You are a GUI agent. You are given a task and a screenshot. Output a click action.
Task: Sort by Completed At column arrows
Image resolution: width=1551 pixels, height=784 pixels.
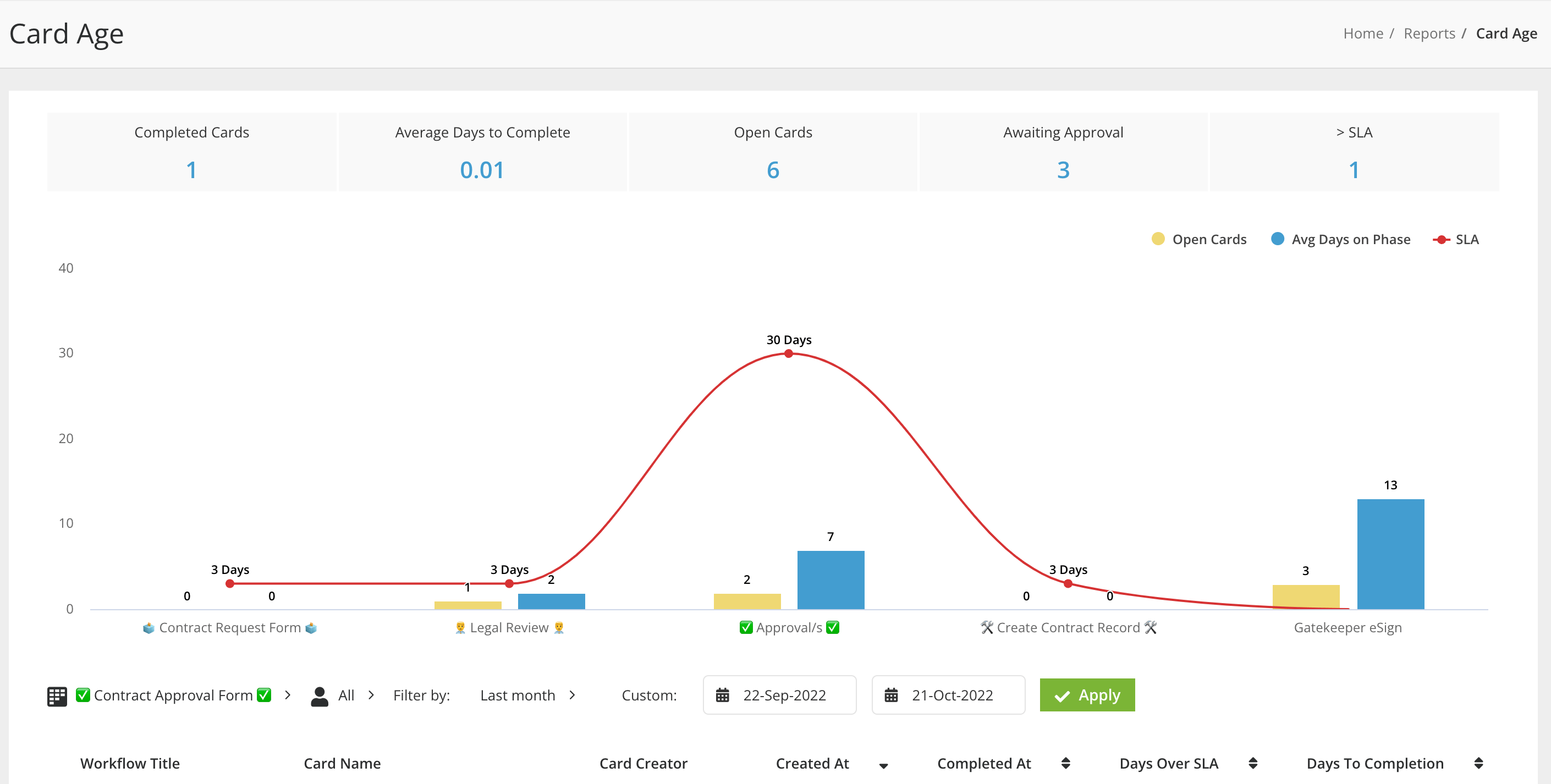[x=1065, y=763]
